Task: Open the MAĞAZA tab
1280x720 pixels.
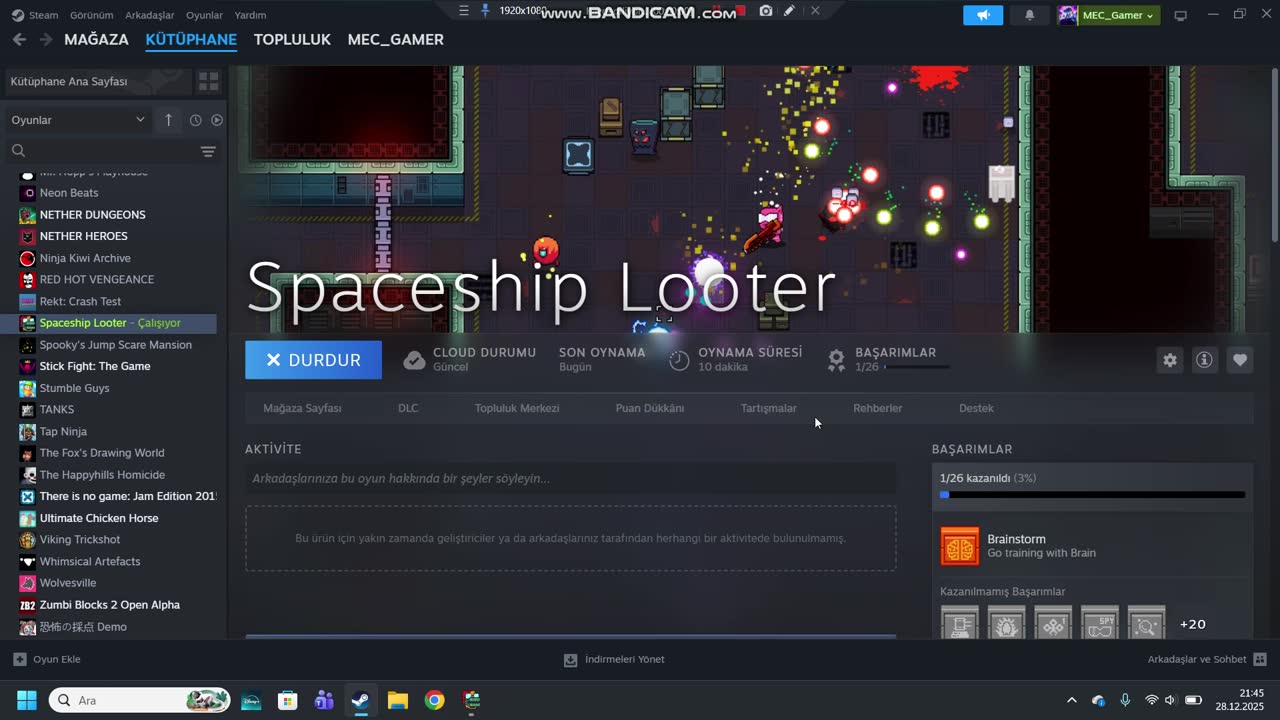Action: (x=96, y=39)
